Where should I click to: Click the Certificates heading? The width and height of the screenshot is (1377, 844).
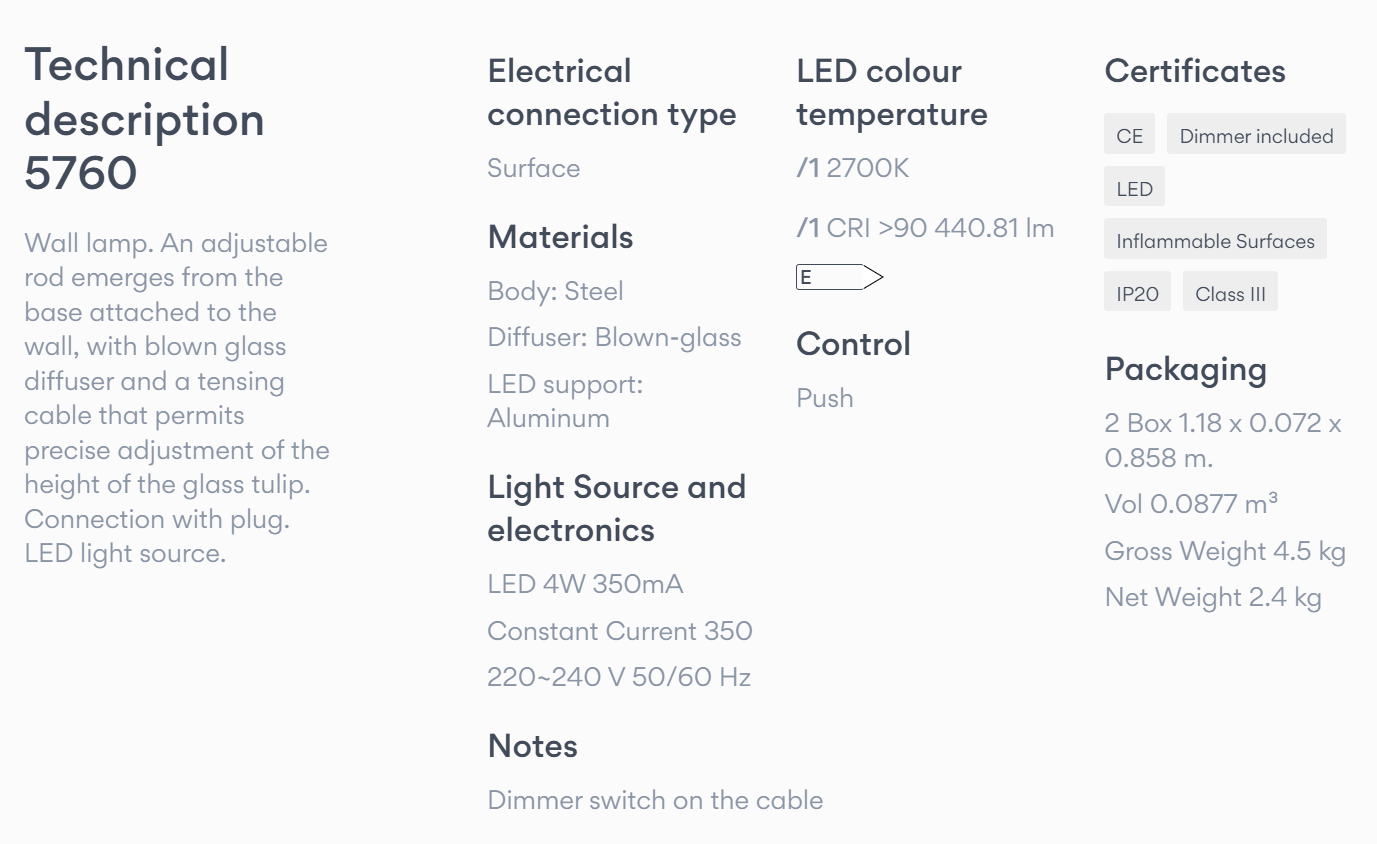(x=1195, y=71)
